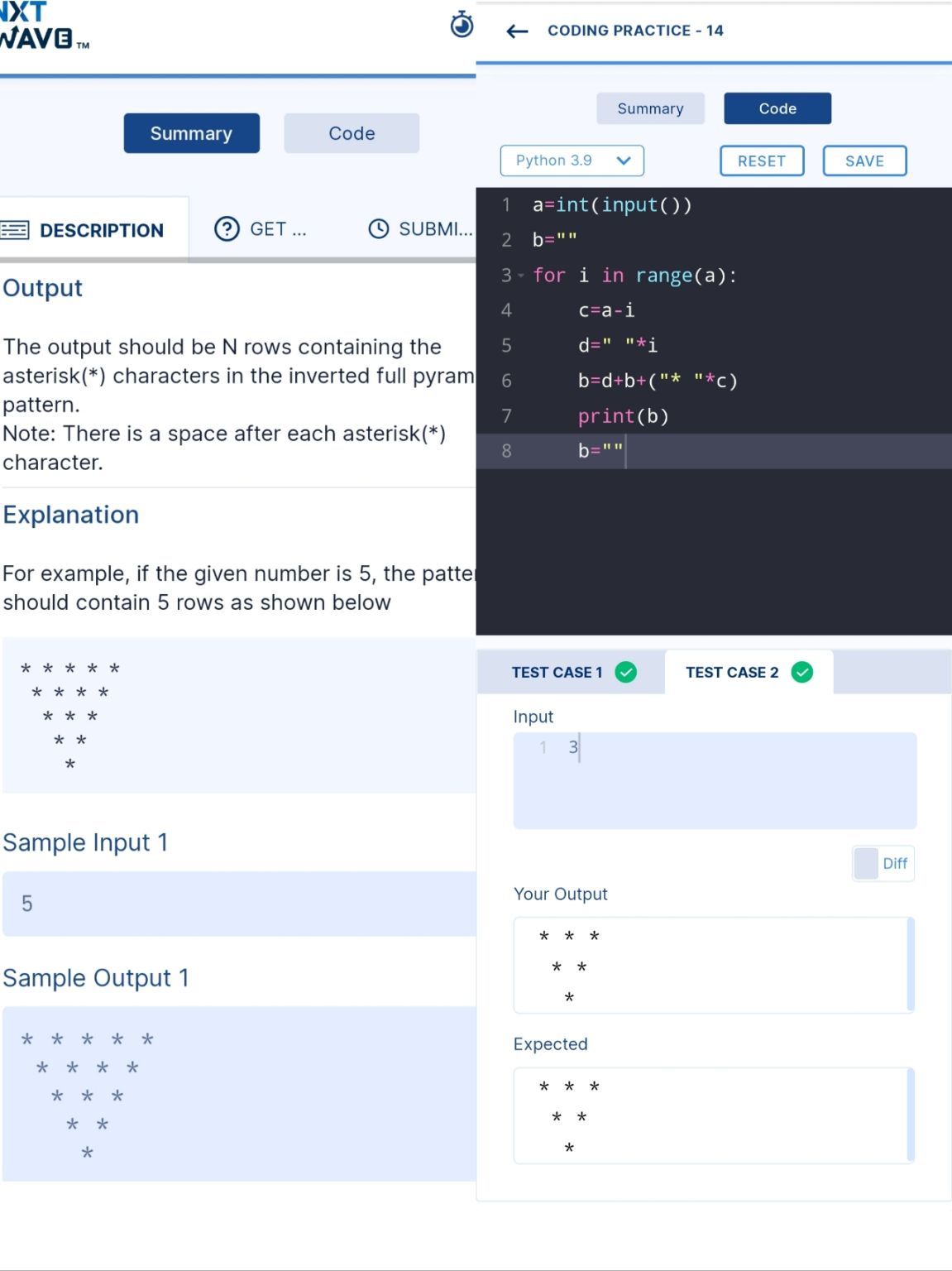Image resolution: width=952 pixels, height=1271 pixels.
Task: Click the Get help question mark icon
Action: pyautogui.click(x=227, y=228)
